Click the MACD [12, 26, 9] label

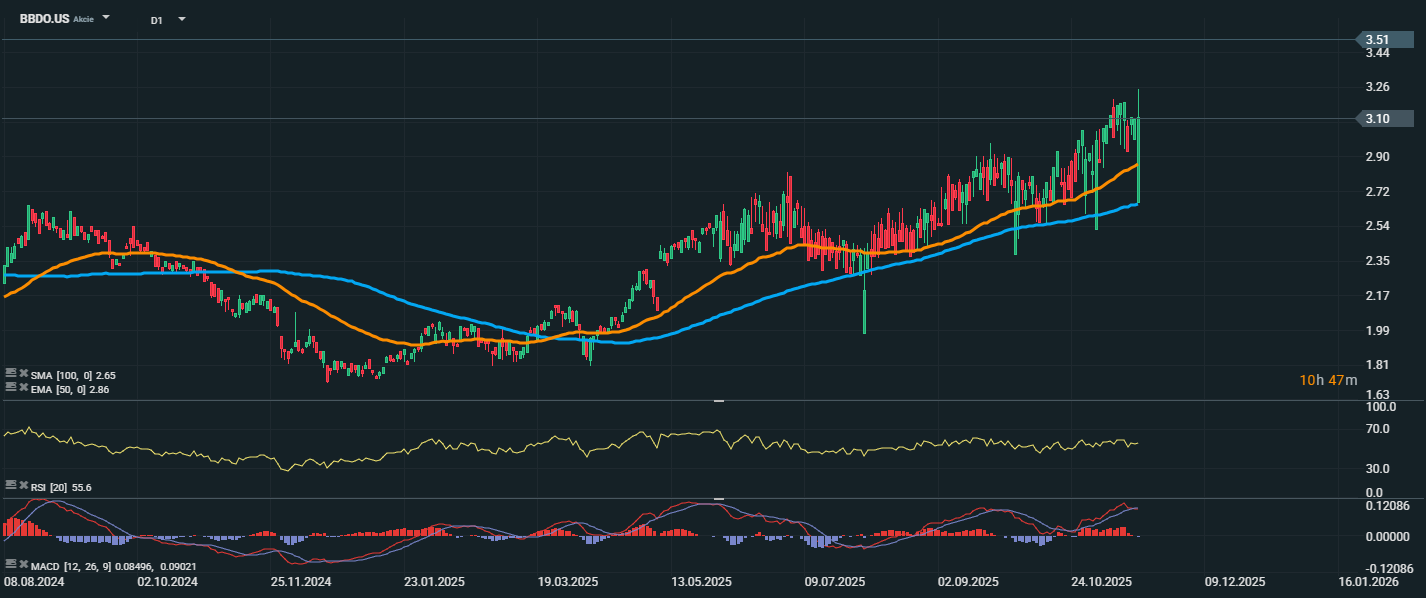point(69,565)
